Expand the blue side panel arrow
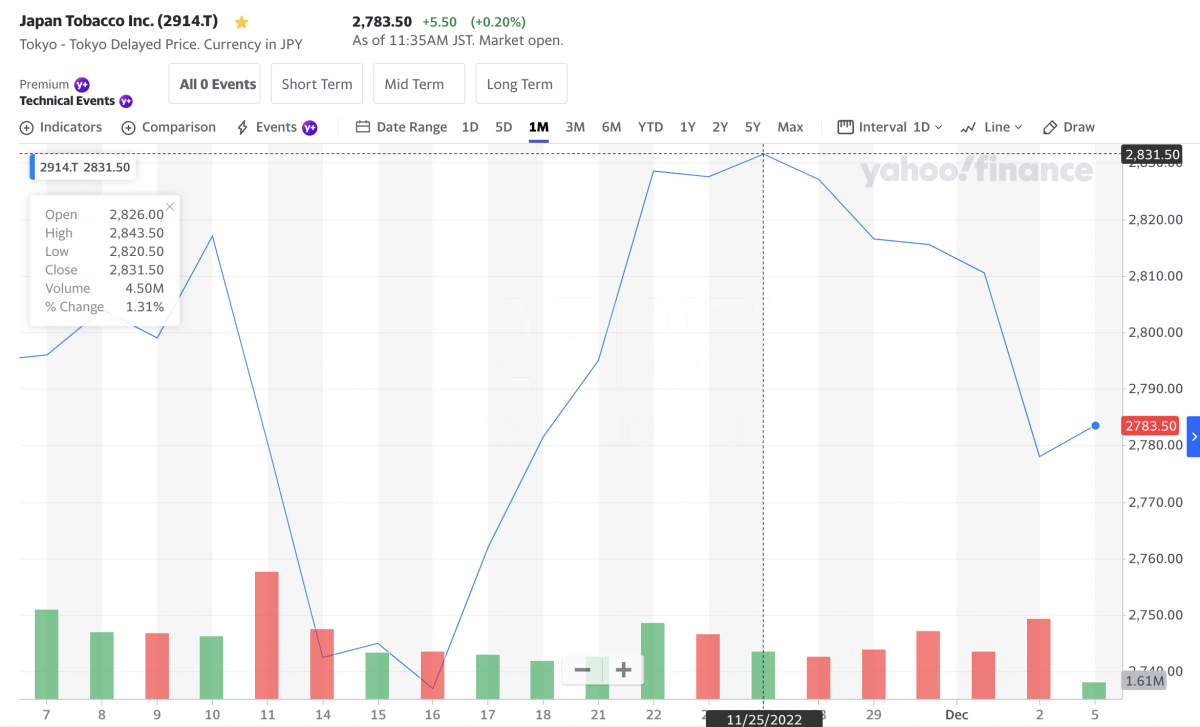The height and width of the screenshot is (727, 1200). (x=1192, y=437)
